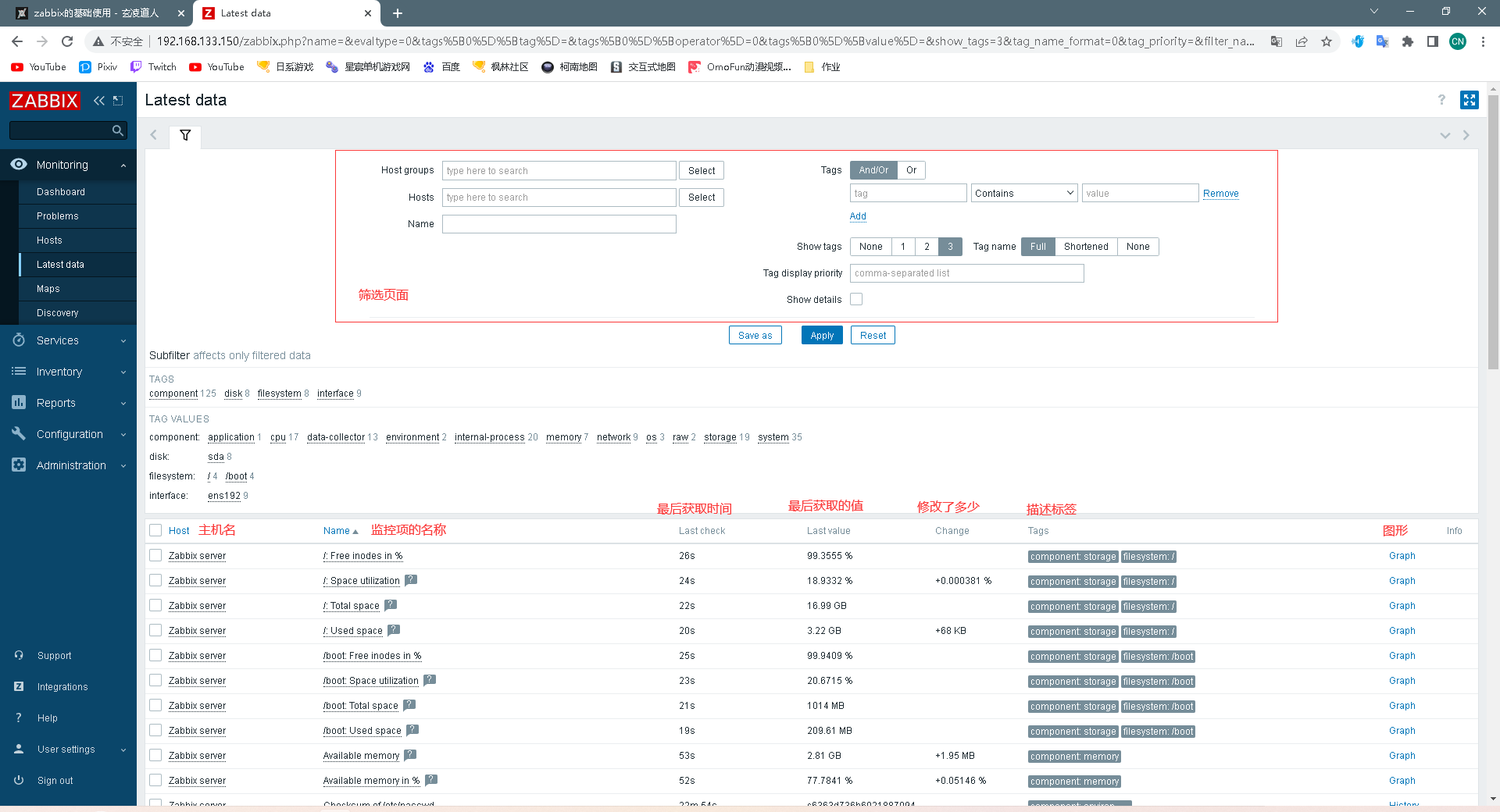Open the Graph link for 'Available memory'
This screenshot has width=1500, height=812.
point(1402,755)
